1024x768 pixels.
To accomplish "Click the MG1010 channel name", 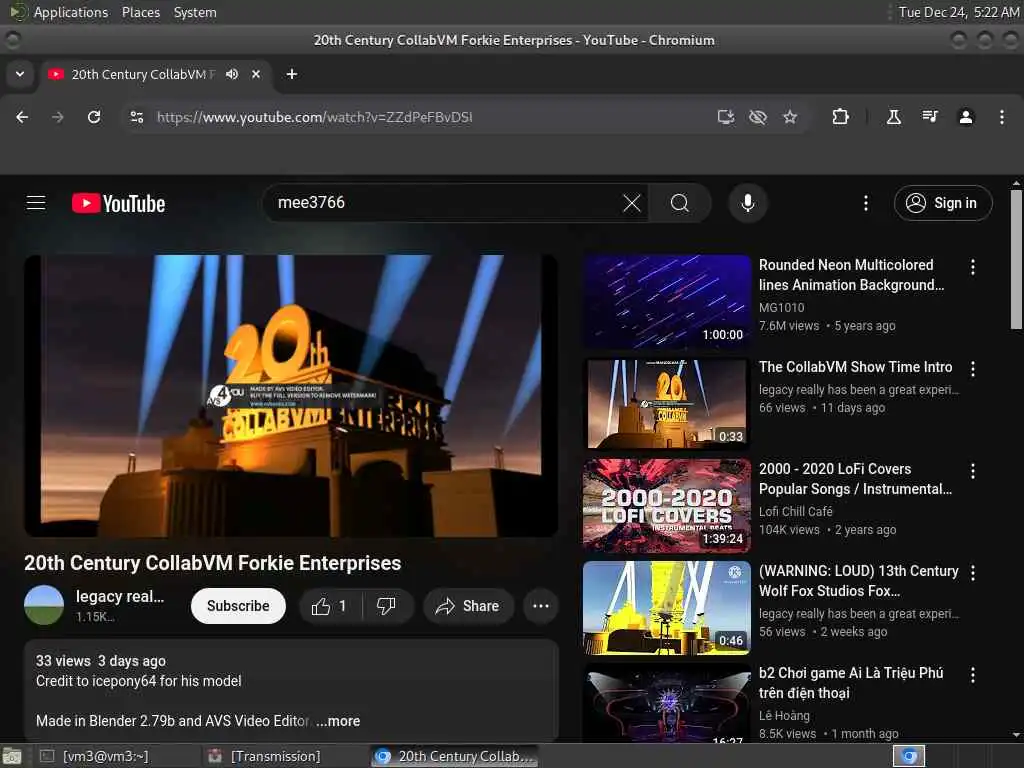I will click(x=782, y=308).
